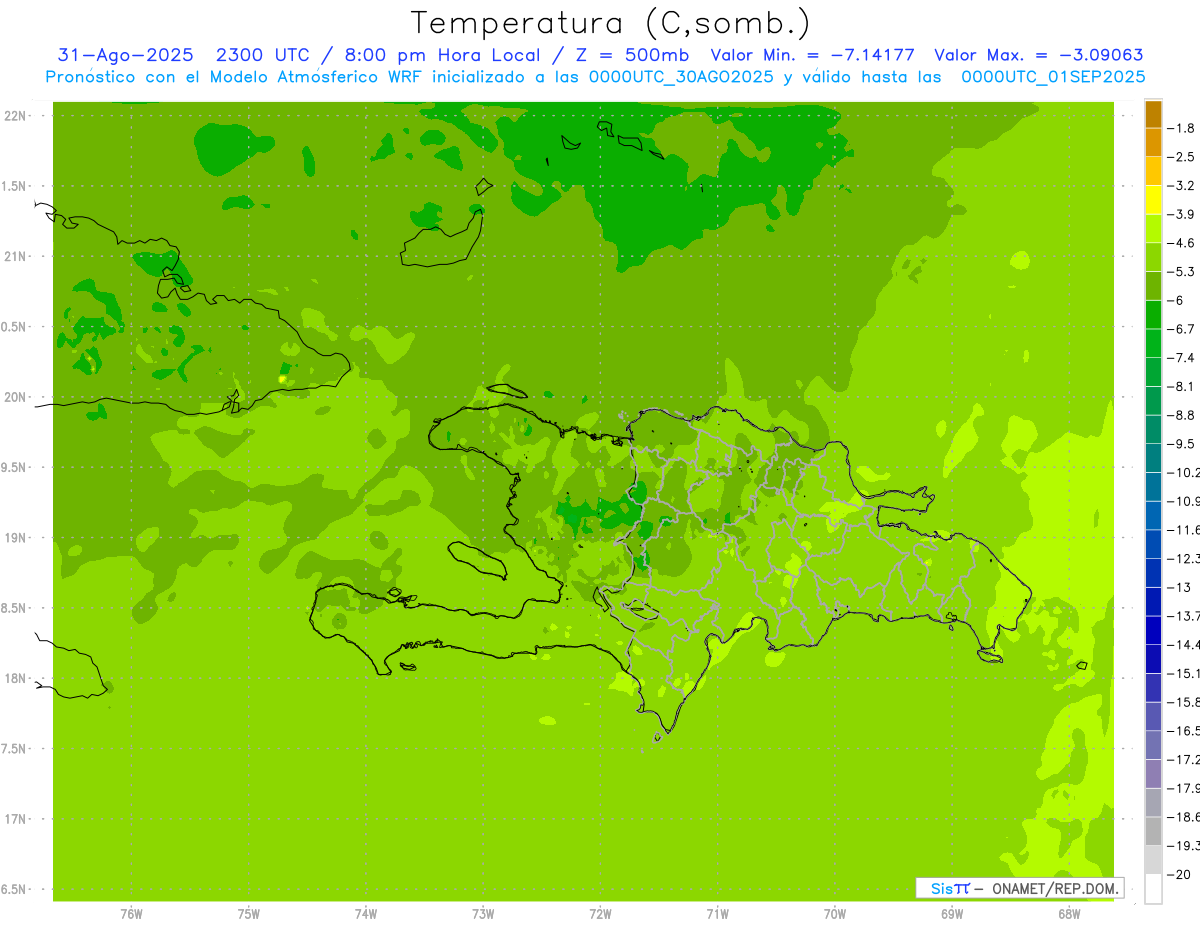
Task: Click the '20N' latitude axis label
Action: click(16, 397)
